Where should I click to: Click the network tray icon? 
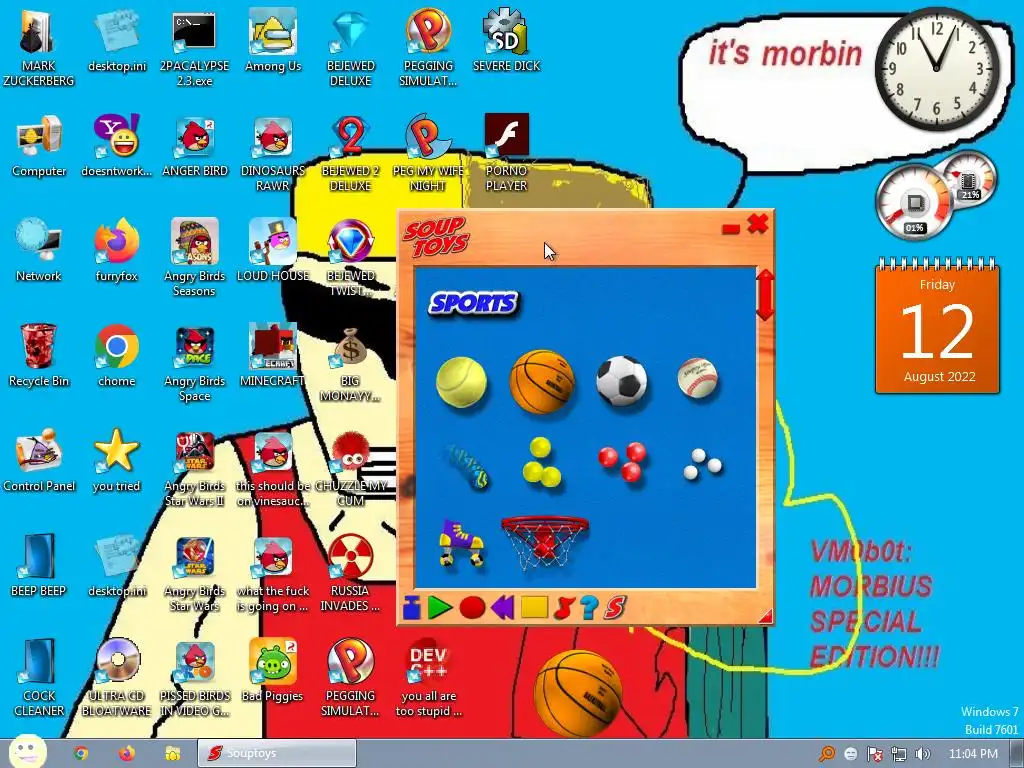point(899,754)
